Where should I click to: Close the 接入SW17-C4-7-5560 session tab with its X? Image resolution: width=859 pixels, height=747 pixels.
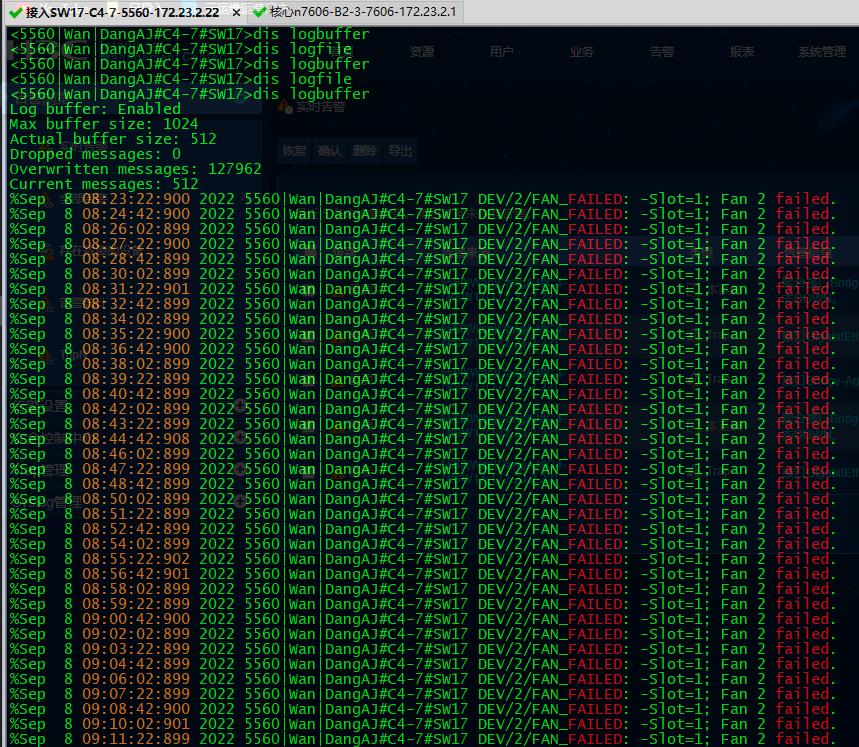tap(236, 12)
